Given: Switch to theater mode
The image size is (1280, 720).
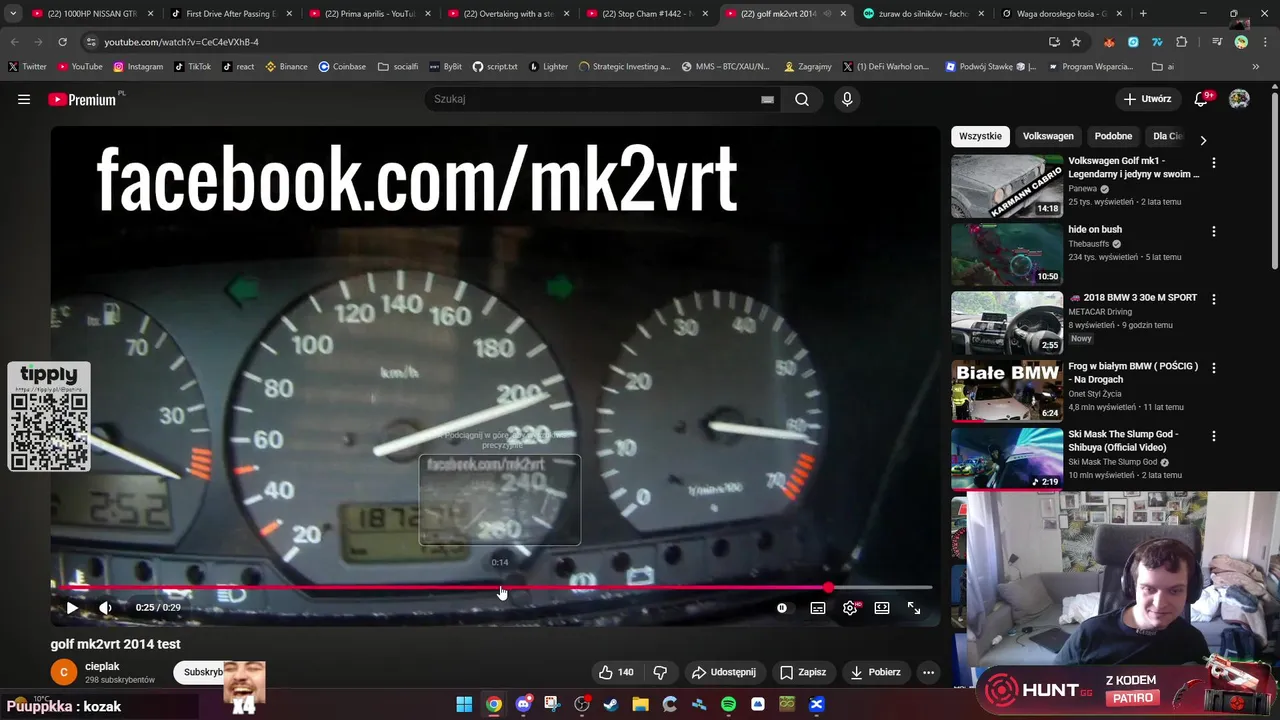Looking at the screenshot, I should [x=882, y=607].
